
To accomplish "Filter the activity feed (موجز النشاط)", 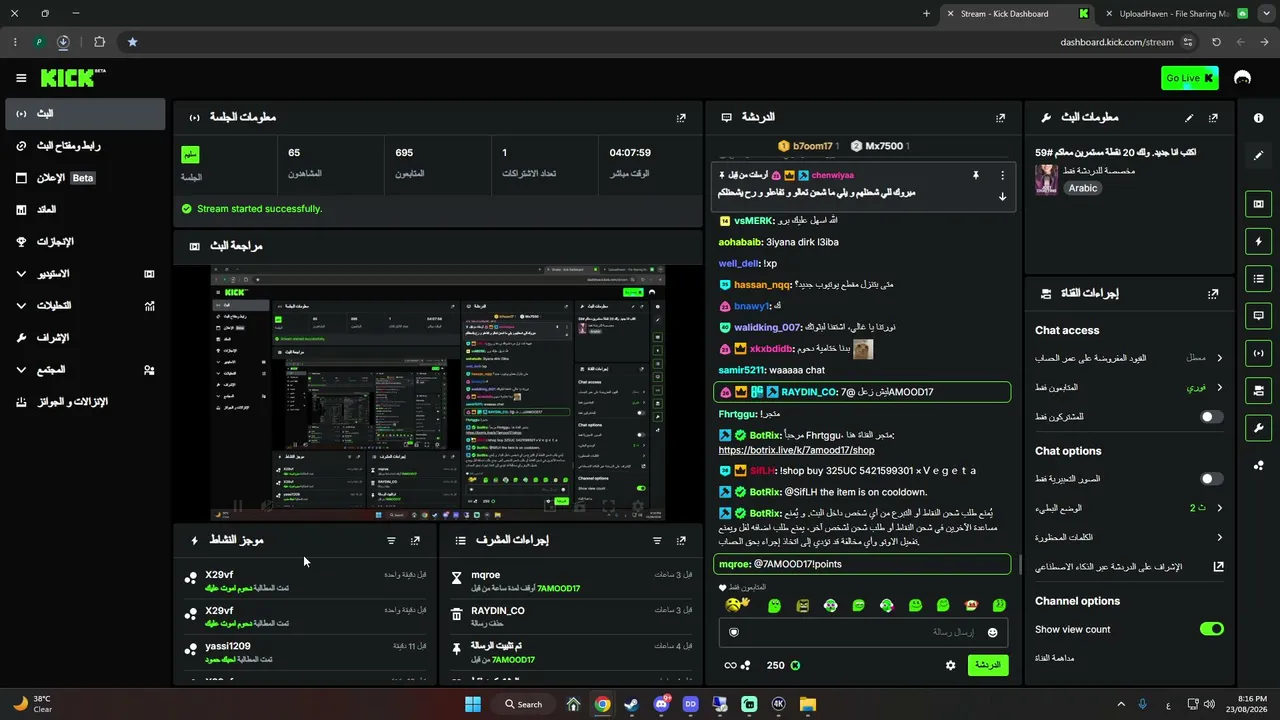I will (x=391, y=541).
